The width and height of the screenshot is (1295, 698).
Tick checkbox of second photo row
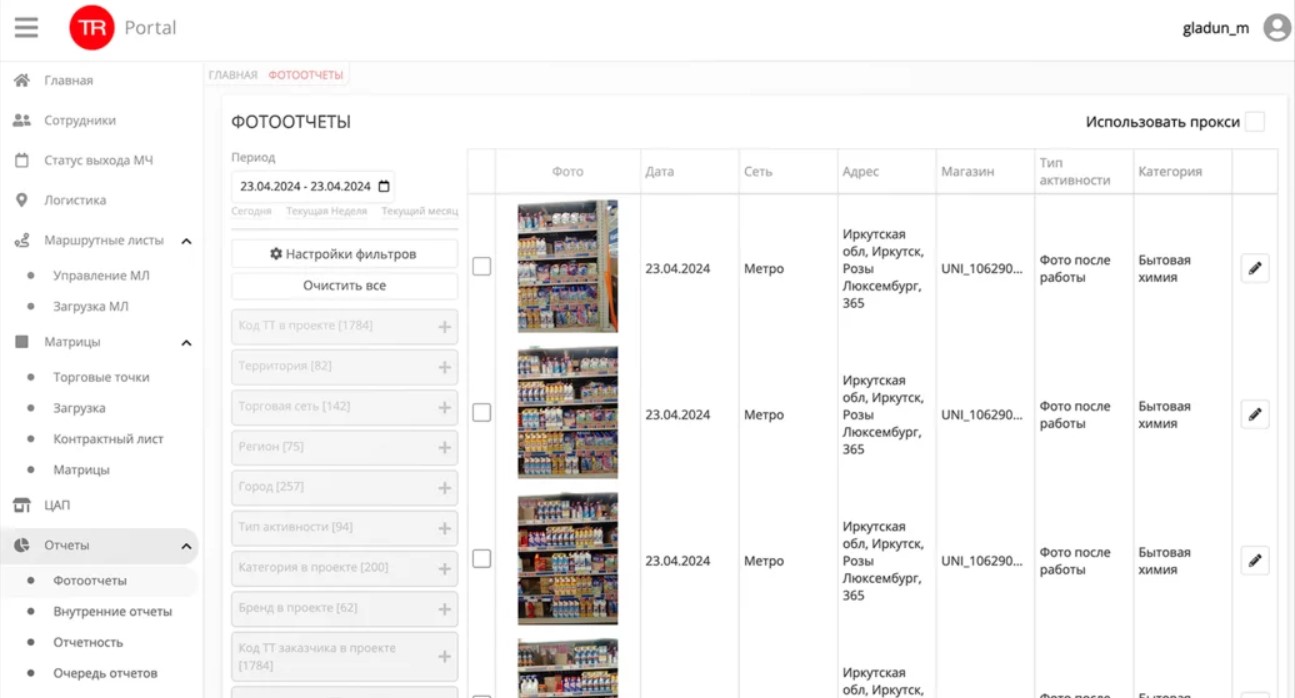pyautogui.click(x=481, y=413)
